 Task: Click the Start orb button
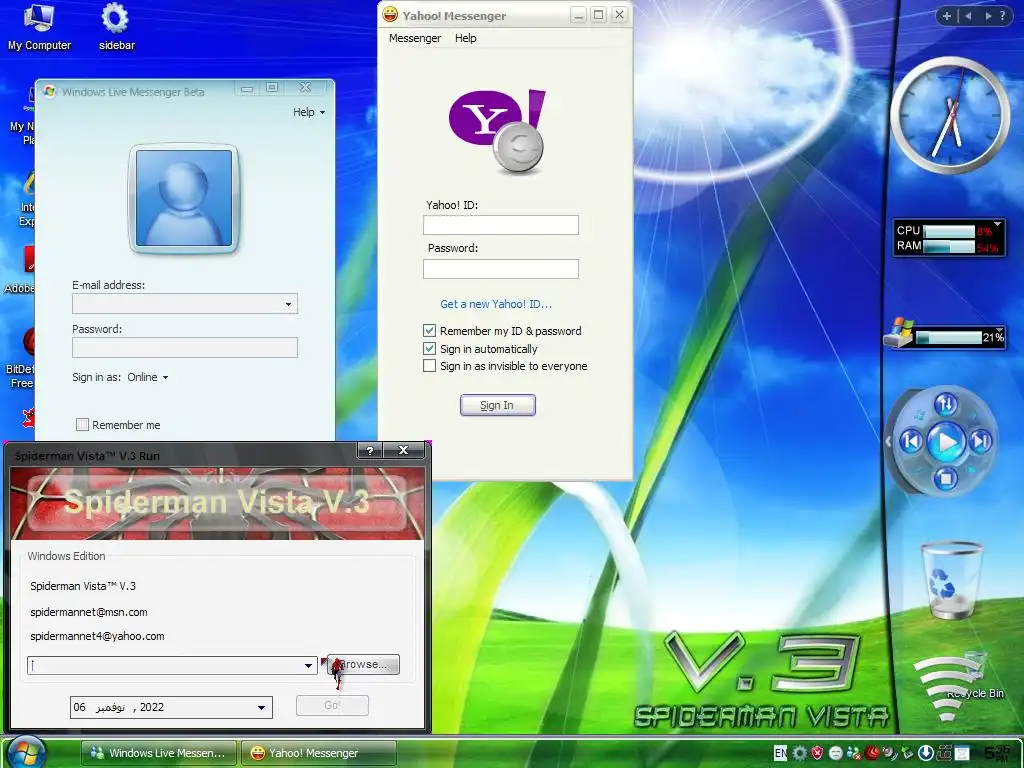pos(26,752)
